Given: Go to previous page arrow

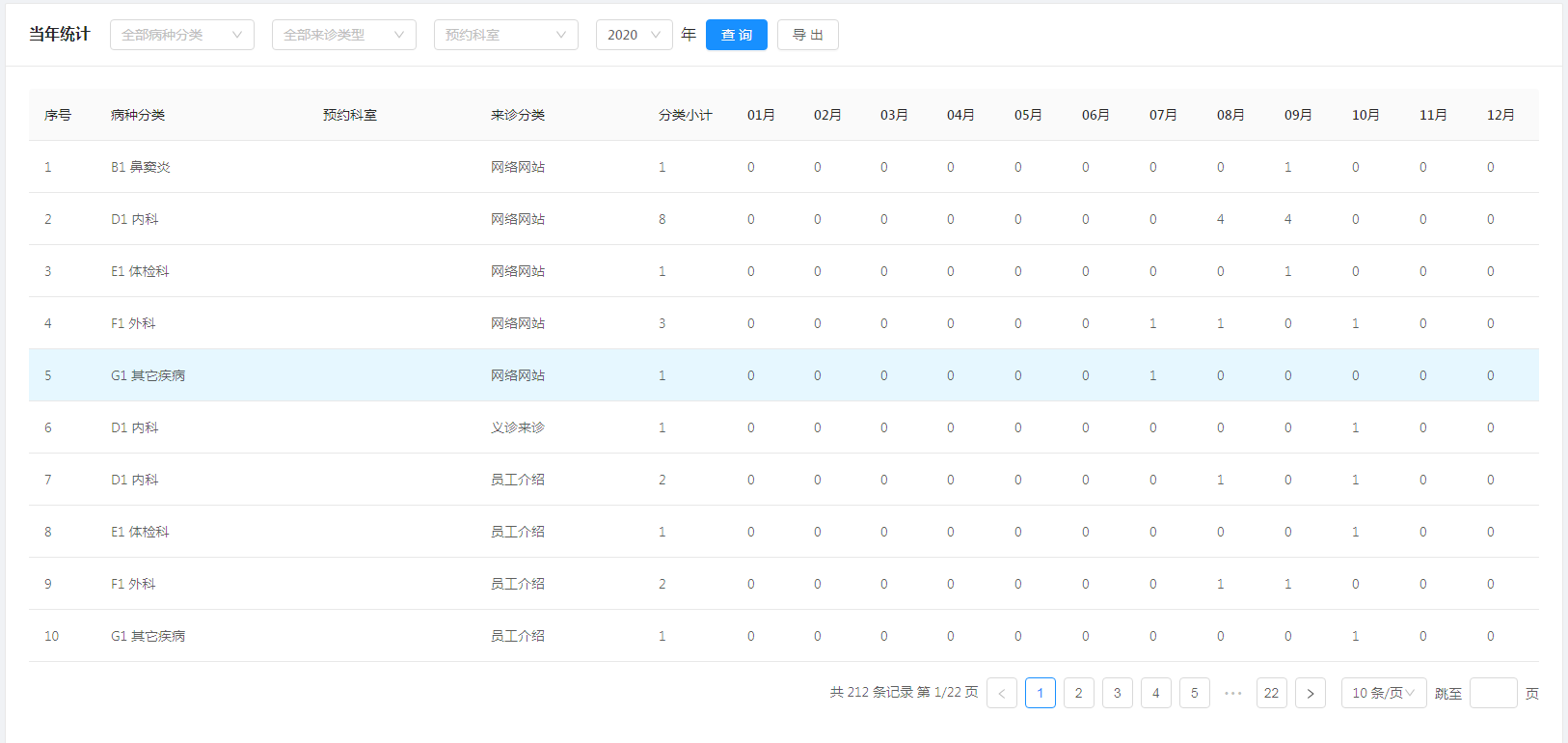Looking at the screenshot, I should (1002, 693).
